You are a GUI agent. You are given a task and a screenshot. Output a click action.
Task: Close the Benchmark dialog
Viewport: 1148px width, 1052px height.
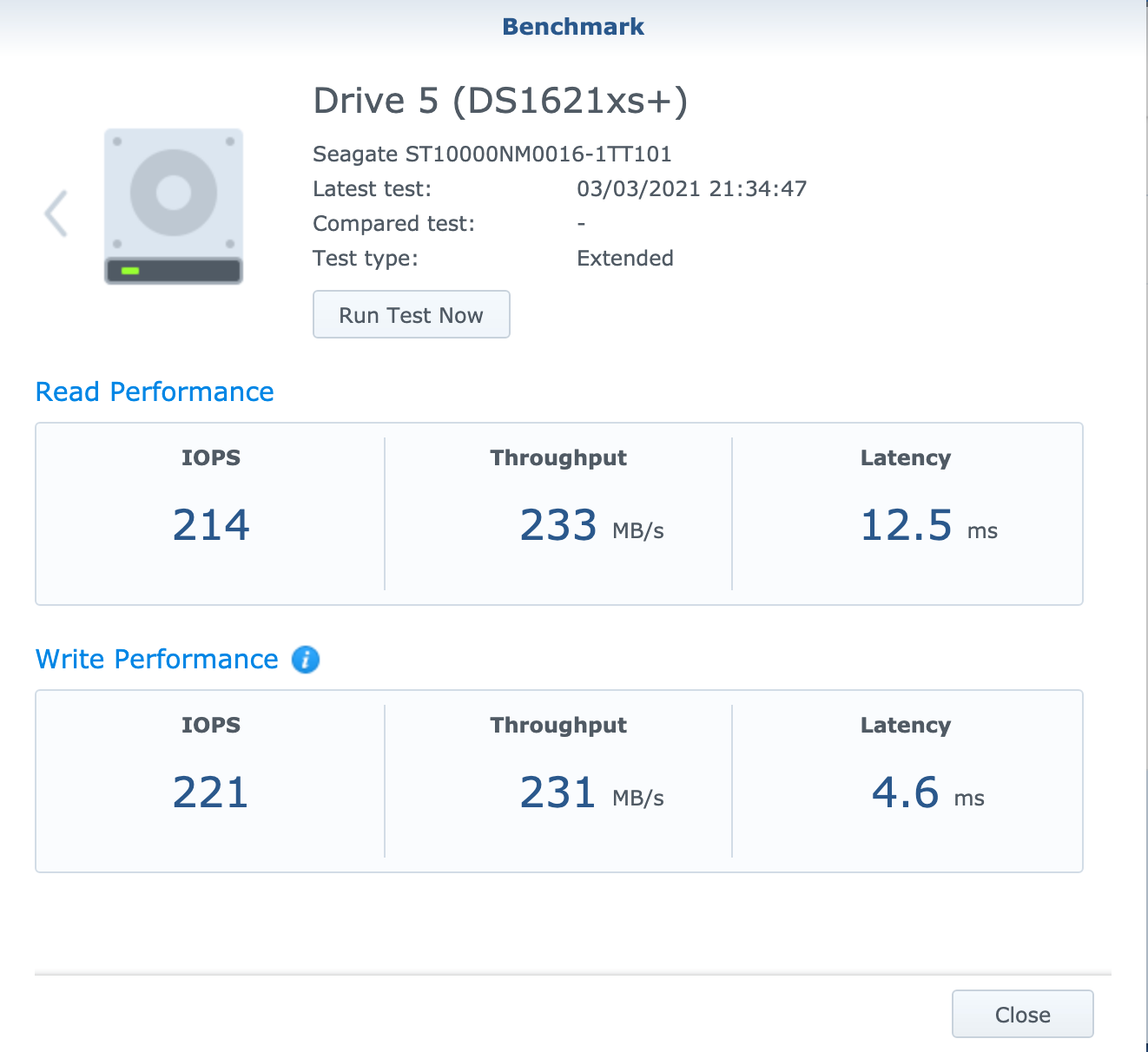tap(1022, 1014)
